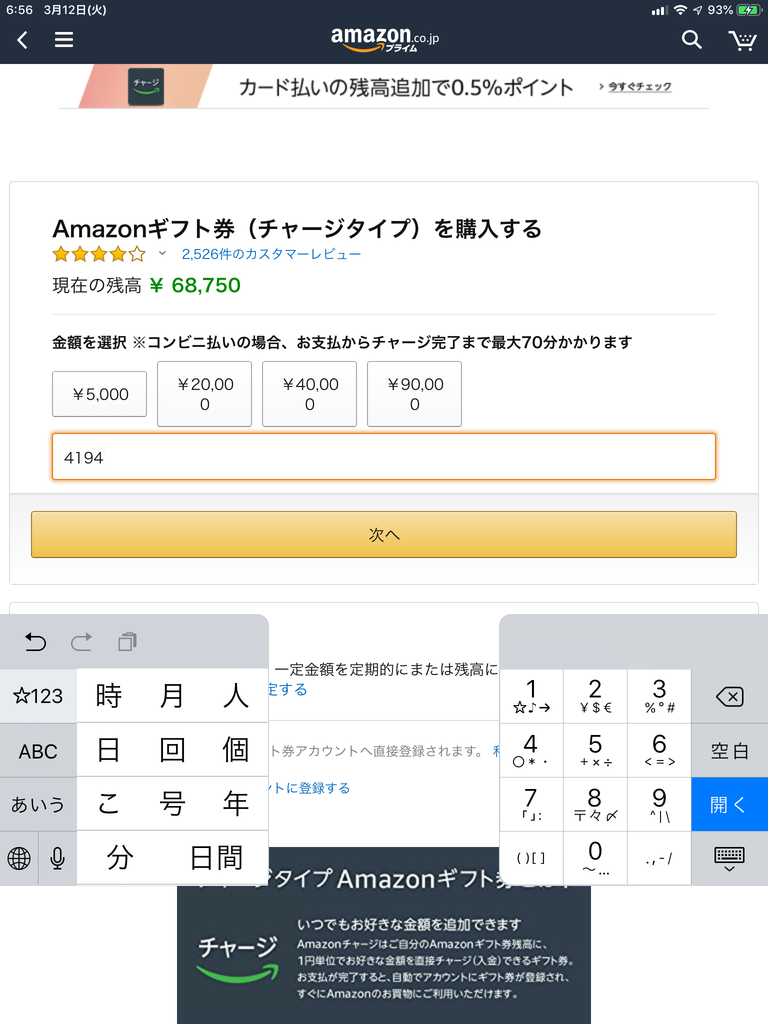Image resolution: width=768 pixels, height=1024 pixels.
Task: Tap the number 3 key
Action: tap(659, 696)
